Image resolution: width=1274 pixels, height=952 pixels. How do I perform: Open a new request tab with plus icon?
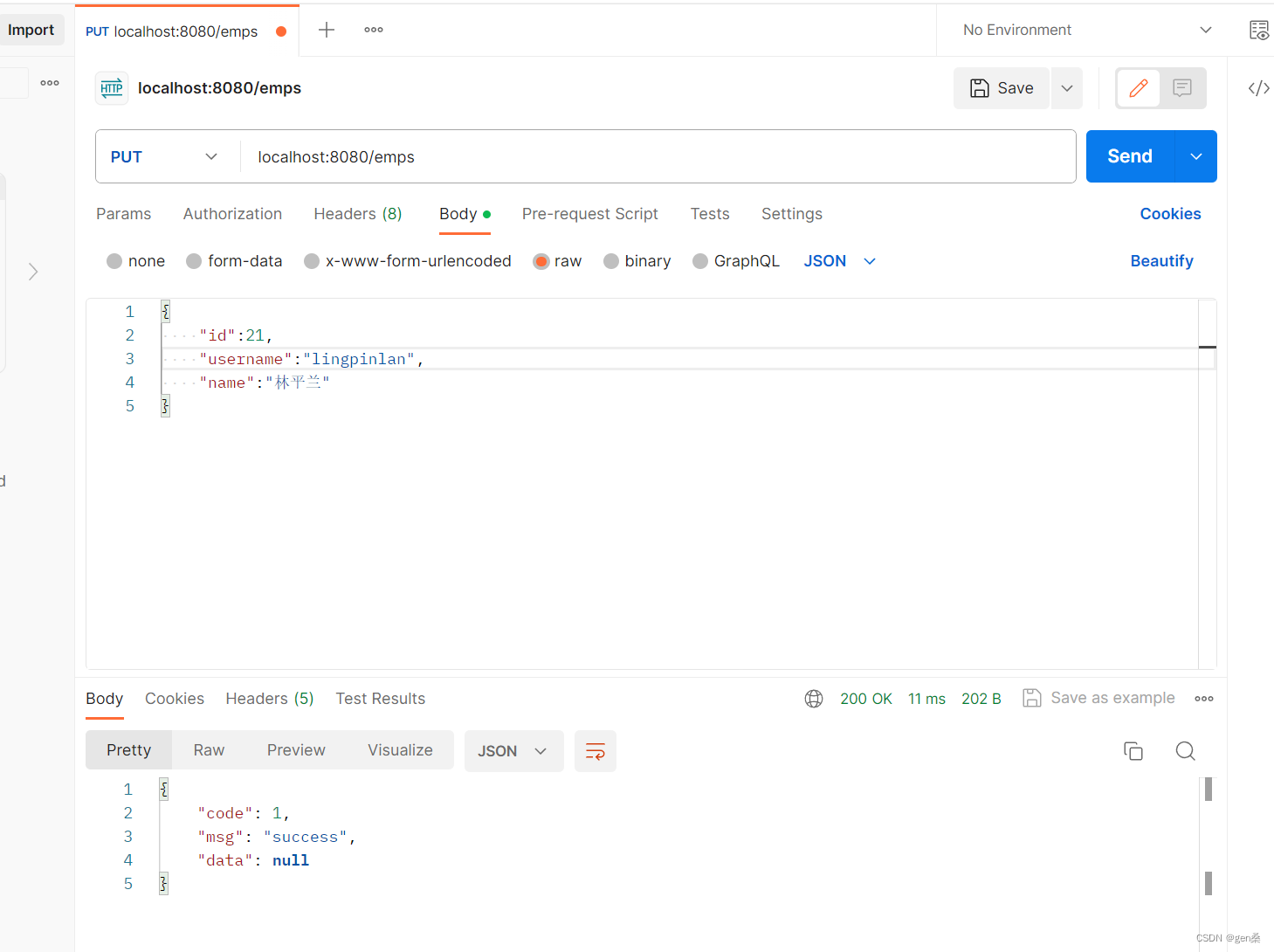click(327, 30)
